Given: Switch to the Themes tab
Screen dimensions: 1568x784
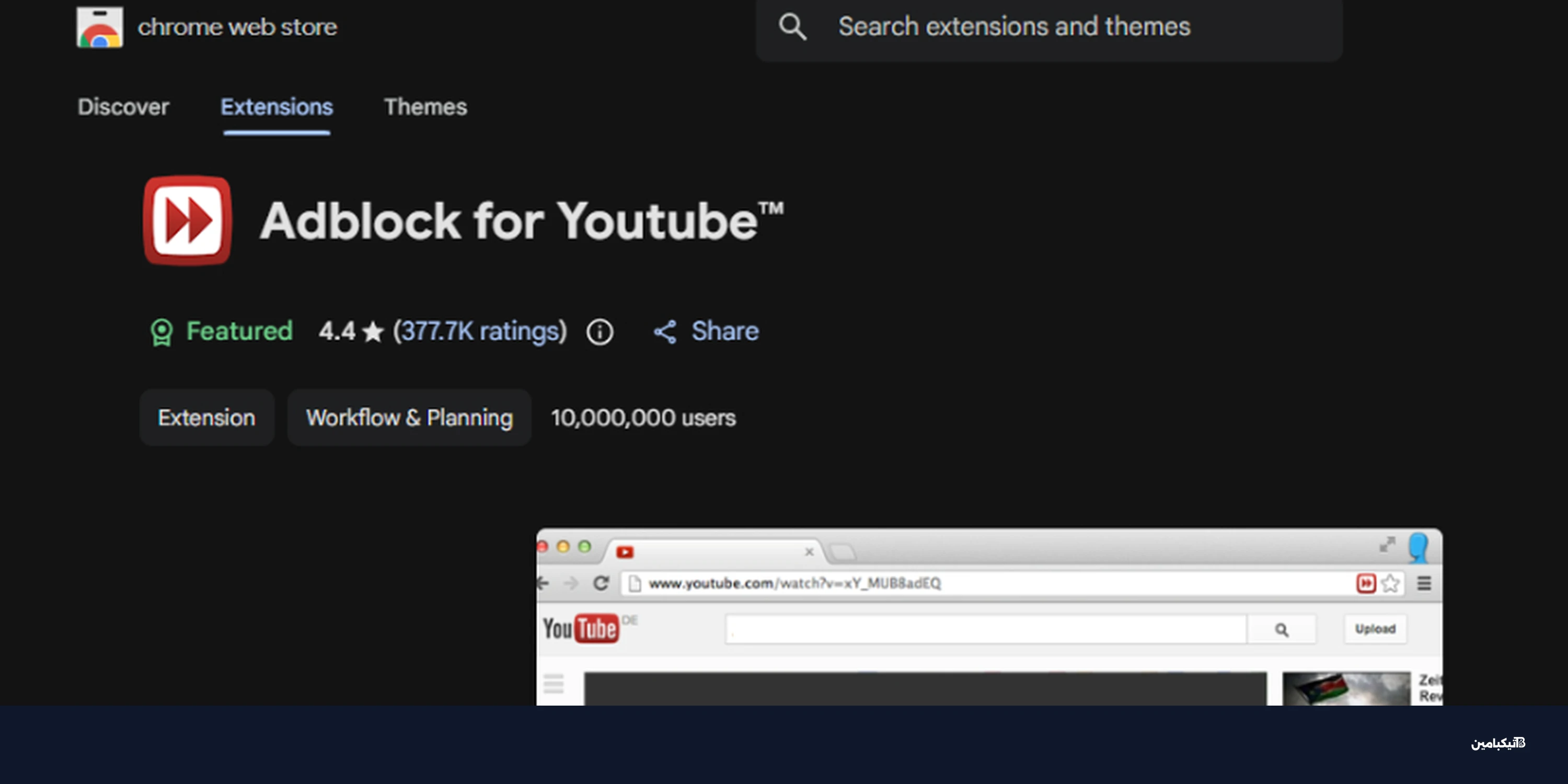Looking at the screenshot, I should click(425, 107).
